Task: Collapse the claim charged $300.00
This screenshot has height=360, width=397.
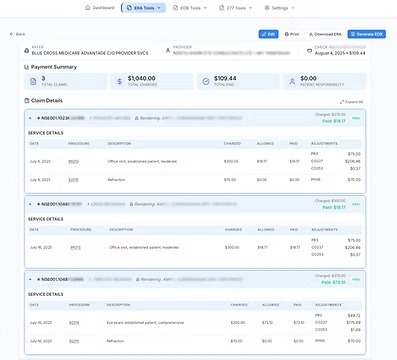Action: point(30,204)
